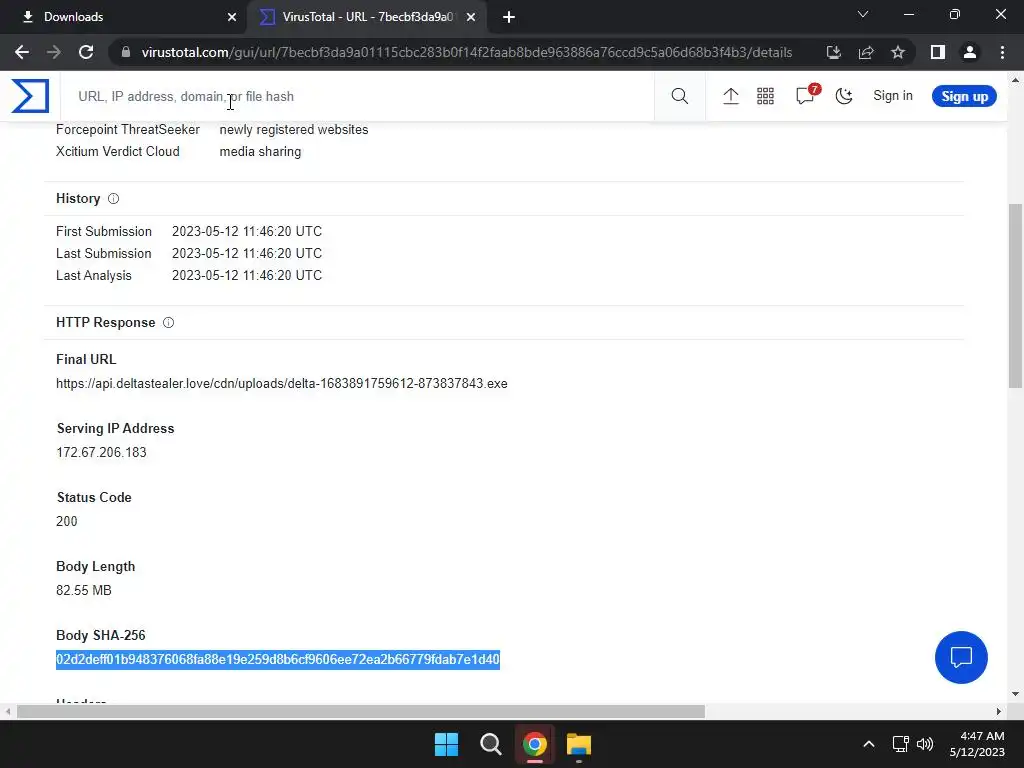Close the VirusTotal tab
Image resolution: width=1024 pixels, height=768 pixels.
471,17
